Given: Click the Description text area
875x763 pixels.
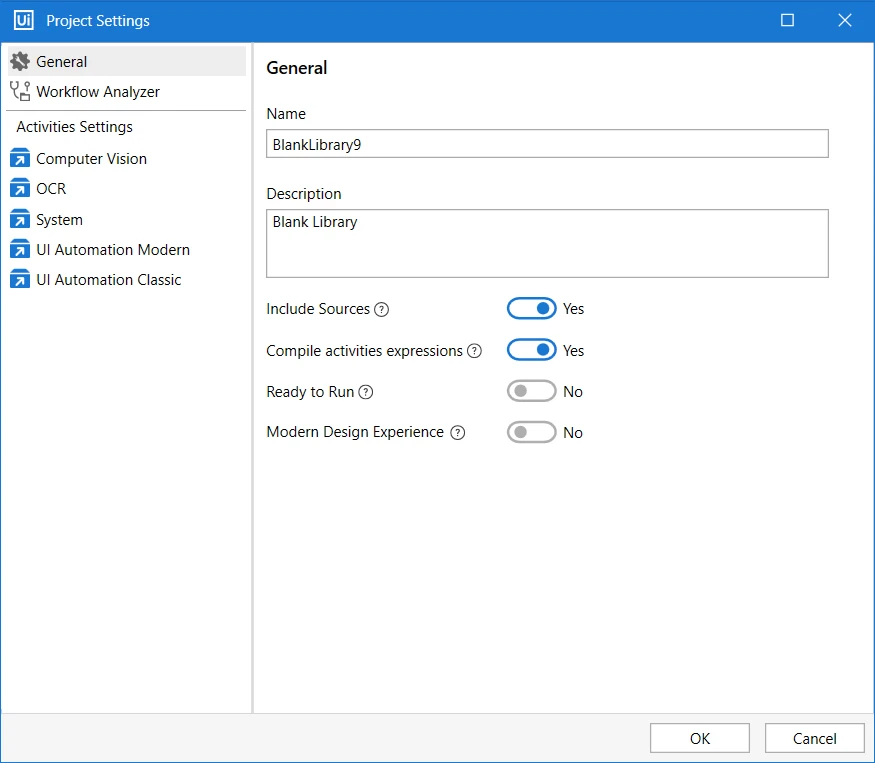Looking at the screenshot, I should (x=547, y=243).
